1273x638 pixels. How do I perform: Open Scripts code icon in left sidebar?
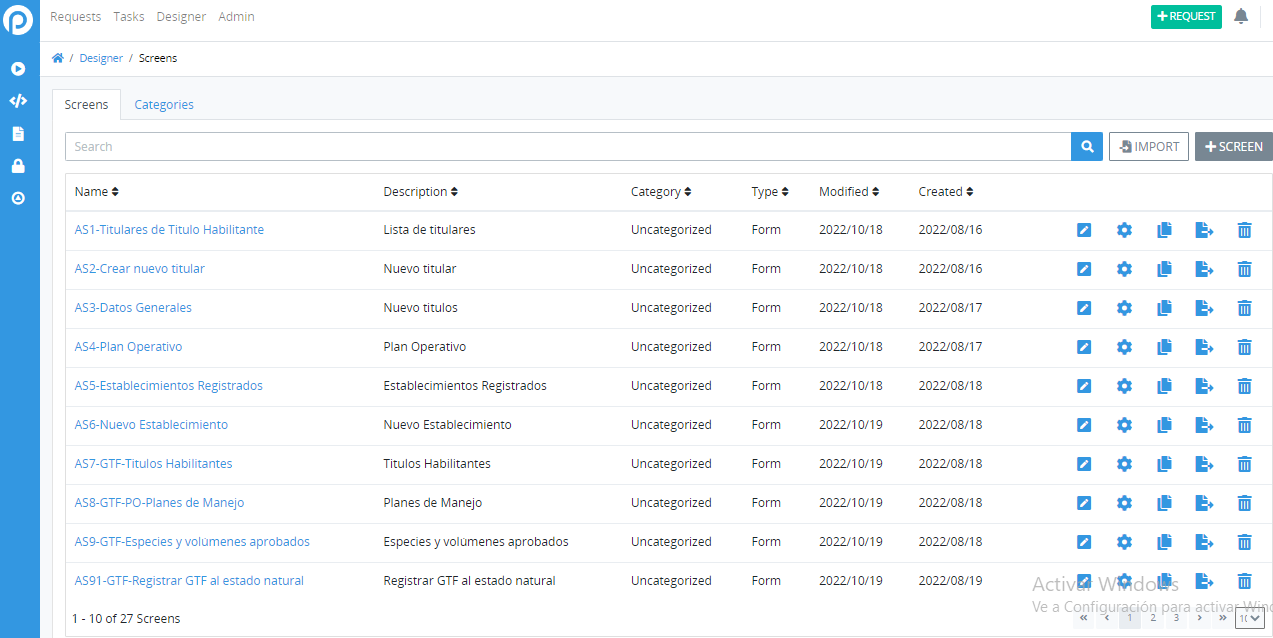(18, 101)
